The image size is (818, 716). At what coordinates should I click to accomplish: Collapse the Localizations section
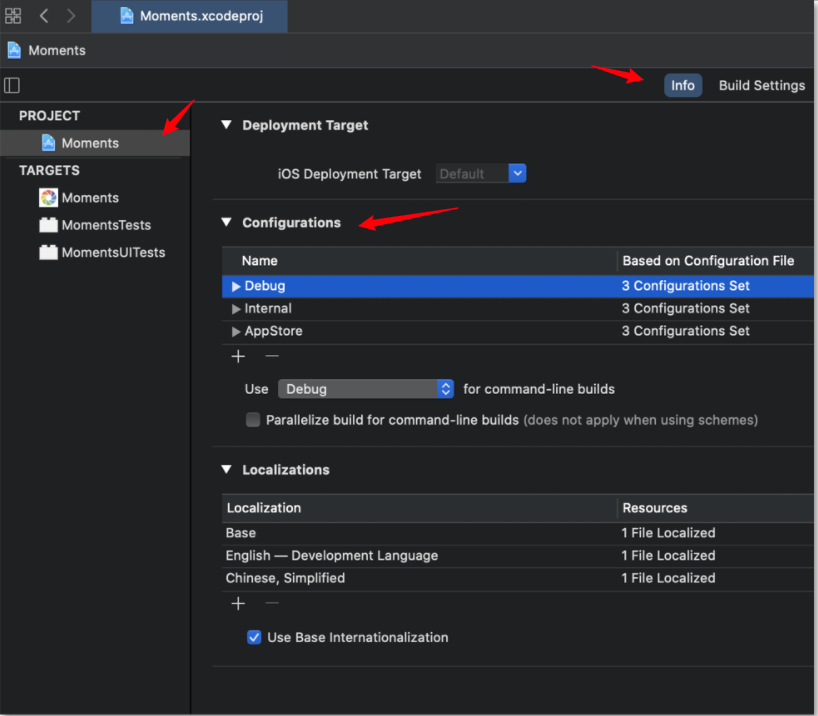pyautogui.click(x=226, y=470)
